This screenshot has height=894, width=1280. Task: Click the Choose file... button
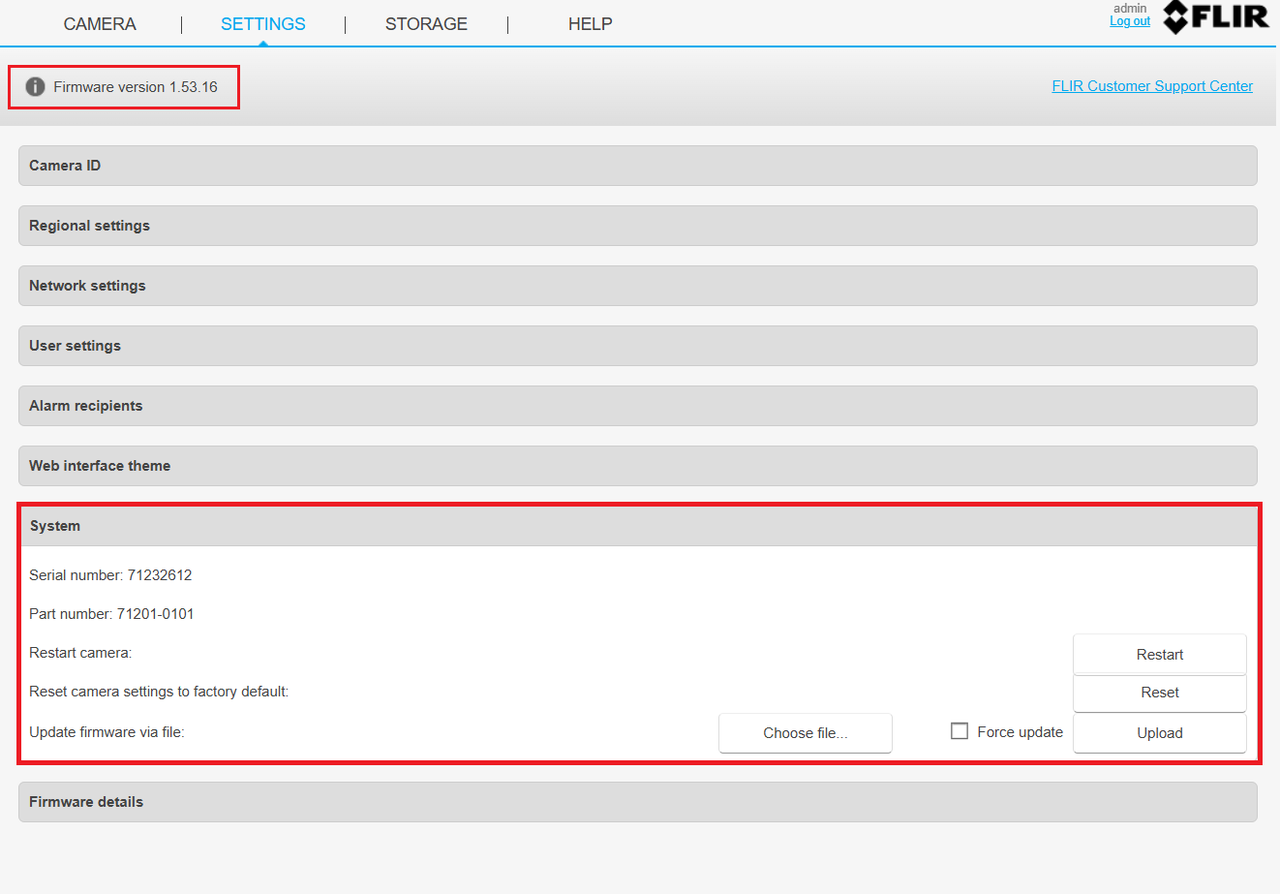pos(805,733)
